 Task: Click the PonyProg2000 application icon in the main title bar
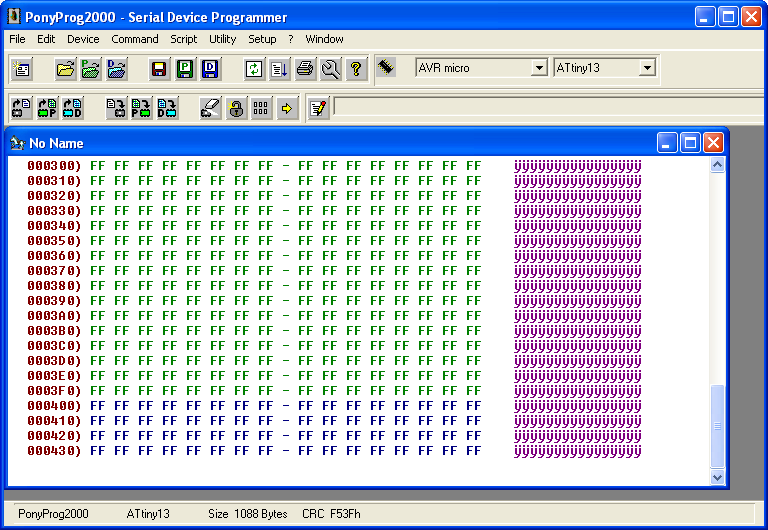(14, 17)
